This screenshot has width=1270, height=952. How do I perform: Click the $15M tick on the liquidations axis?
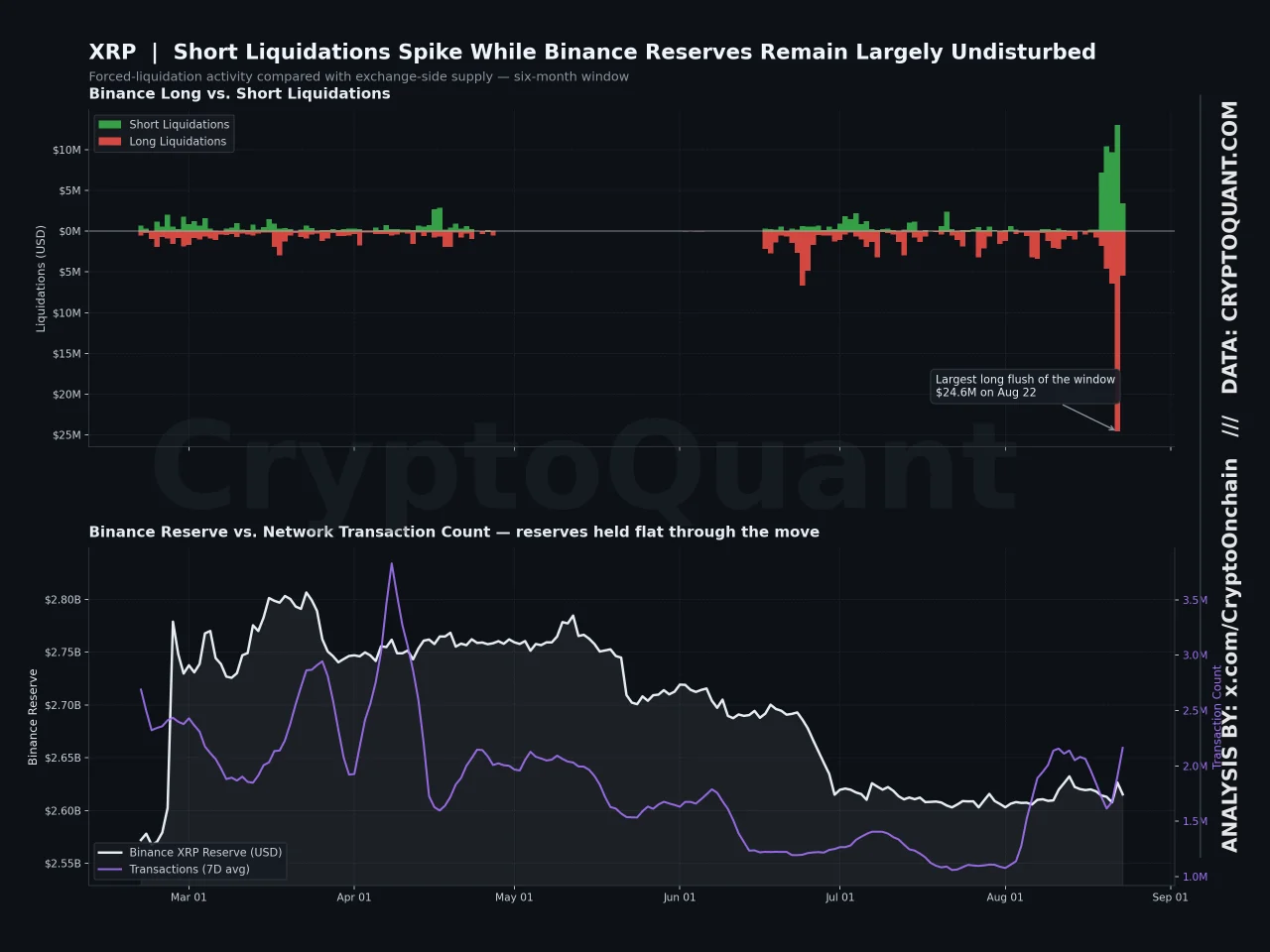click(67, 353)
